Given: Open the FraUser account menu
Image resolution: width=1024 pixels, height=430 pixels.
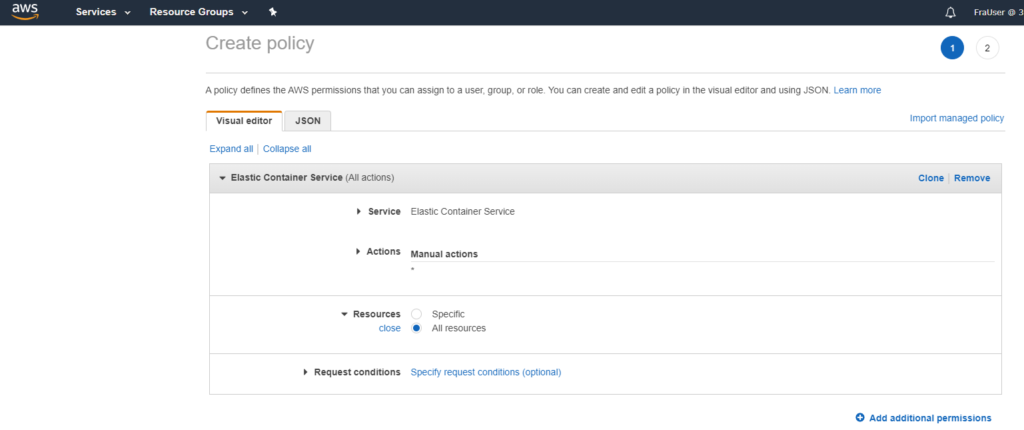Looking at the screenshot, I should click(997, 12).
